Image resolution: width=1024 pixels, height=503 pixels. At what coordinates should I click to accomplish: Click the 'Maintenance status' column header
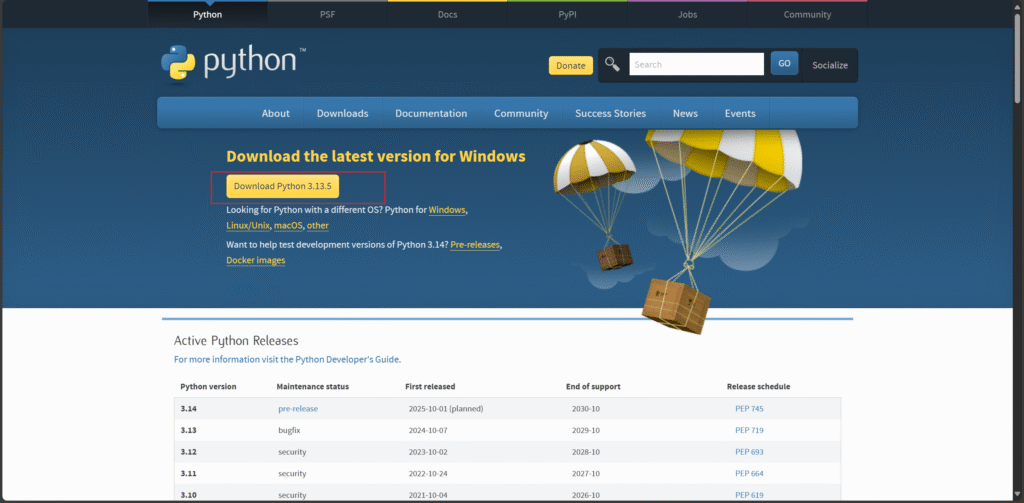(313, 386)
